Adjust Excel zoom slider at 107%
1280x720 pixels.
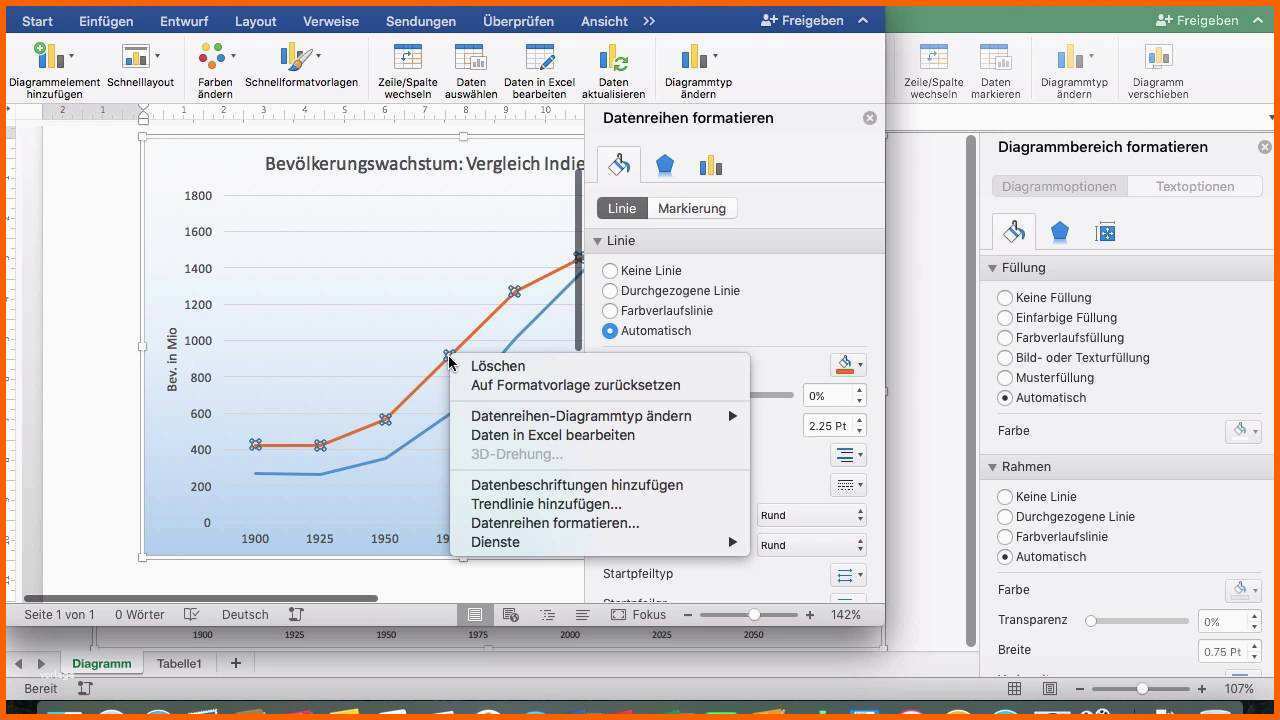coord(1142,689)
